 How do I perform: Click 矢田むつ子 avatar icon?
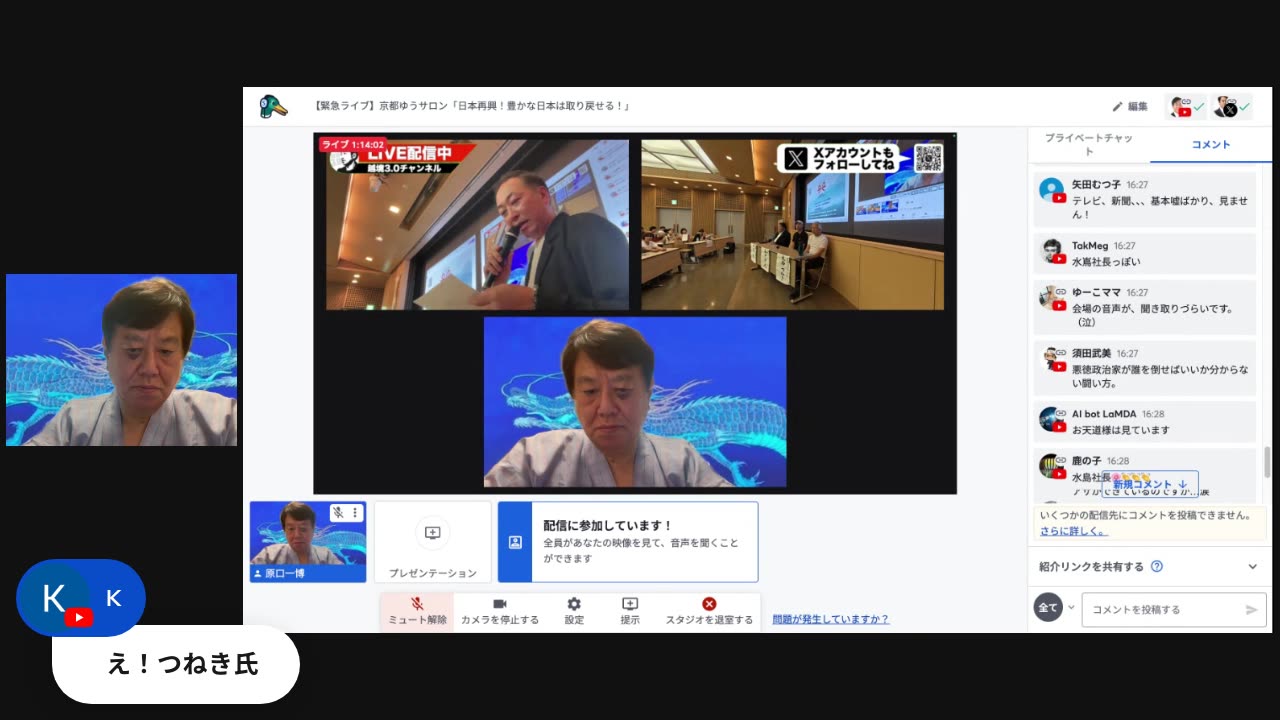pyautogui.click(x=1052, y=190)
